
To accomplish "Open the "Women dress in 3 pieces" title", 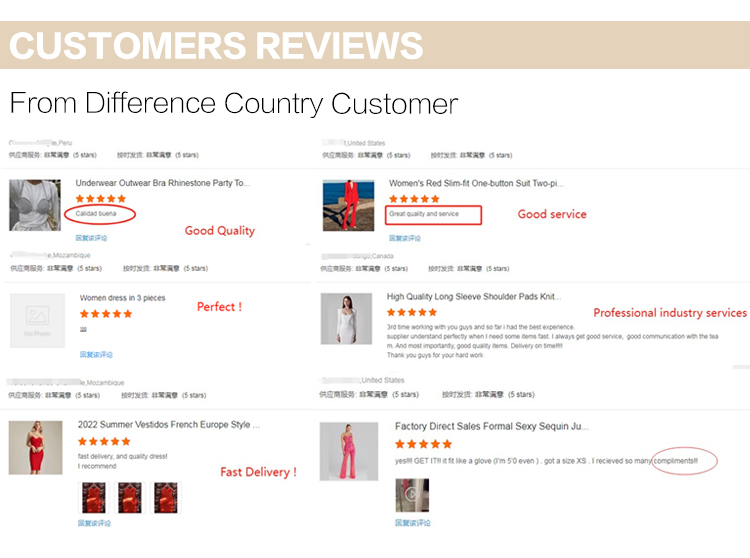I will click(x=123, y=298).
